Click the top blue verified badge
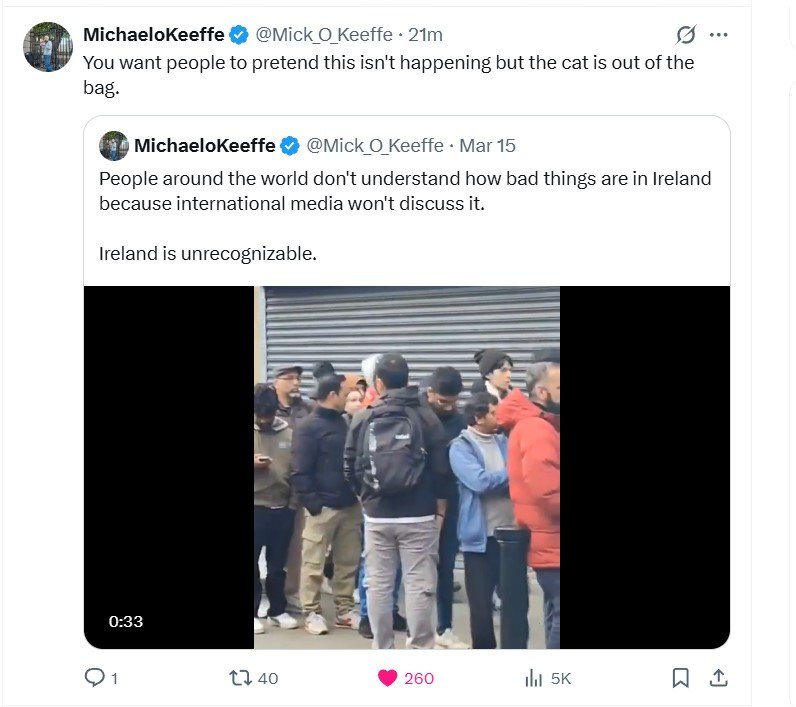This screenshot has height=707, width=796. click(x=239, y=35)
